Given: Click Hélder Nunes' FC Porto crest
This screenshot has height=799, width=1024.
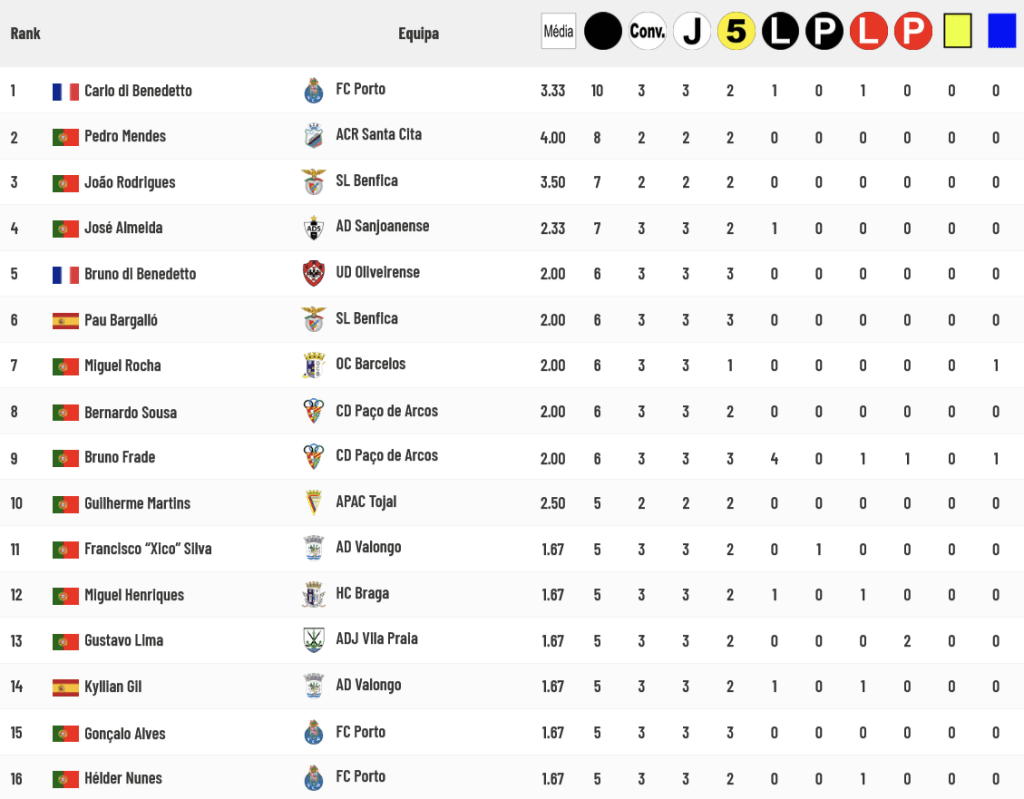Looking at the screenshot, I should coord(313,777).
